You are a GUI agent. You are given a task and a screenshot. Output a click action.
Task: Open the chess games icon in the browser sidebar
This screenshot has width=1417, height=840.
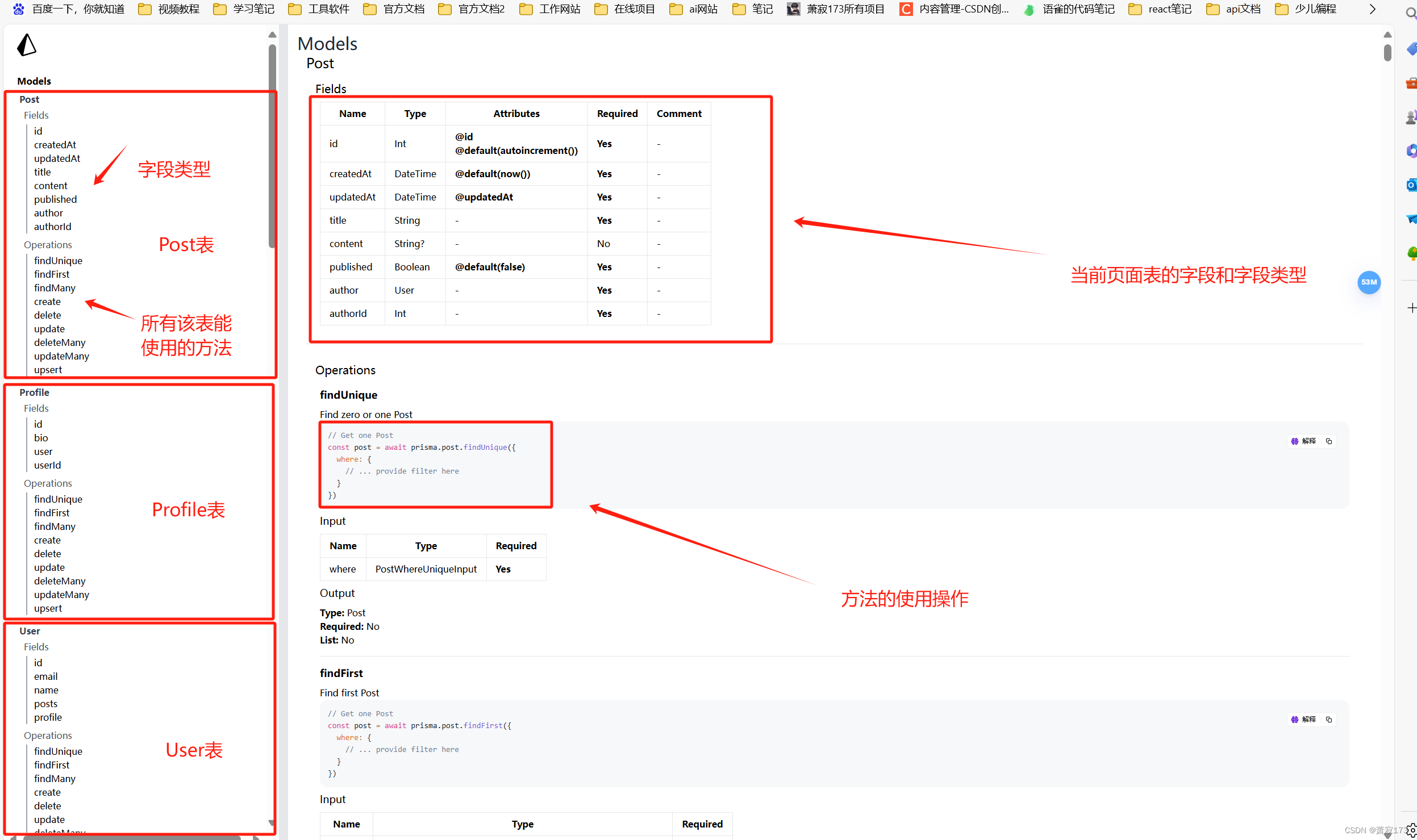tap(1411, 118)
